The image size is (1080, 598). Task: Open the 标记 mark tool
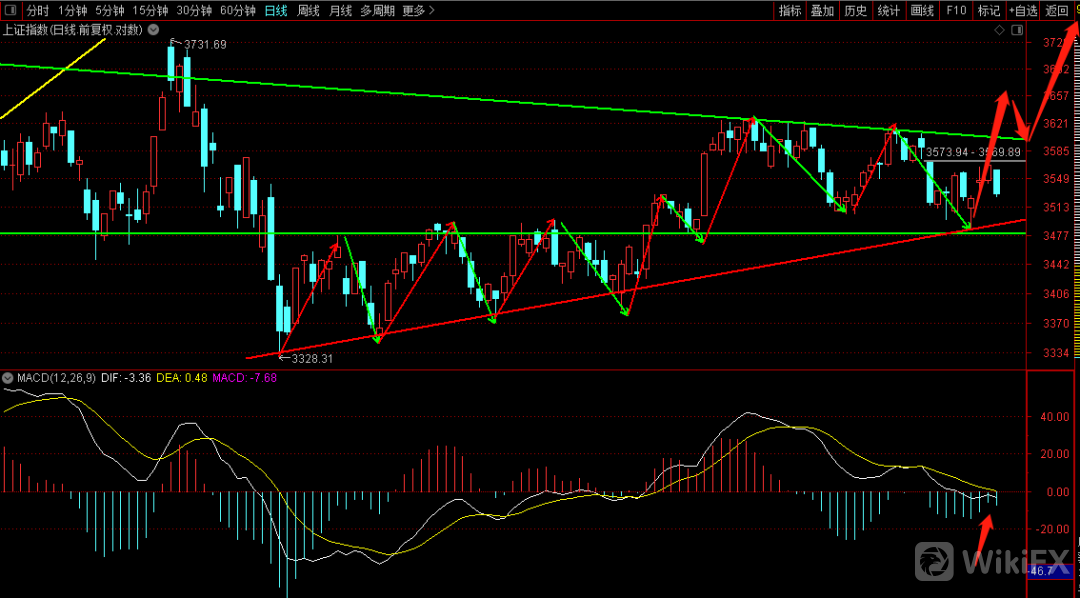point(988,11)
